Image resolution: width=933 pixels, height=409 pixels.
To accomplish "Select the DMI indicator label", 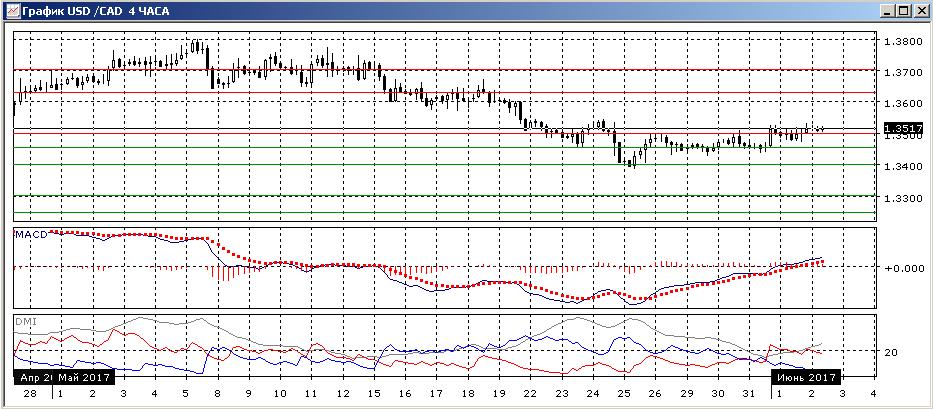I will [x=23, y=321].
